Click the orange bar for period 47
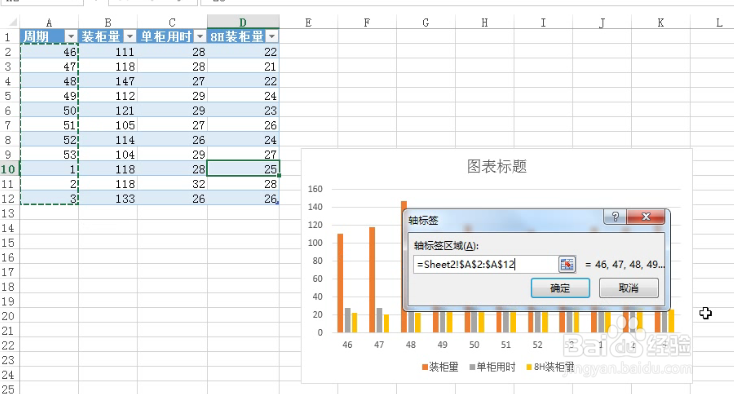Viewport: 734px width, 394px height. tap(372, 280)
